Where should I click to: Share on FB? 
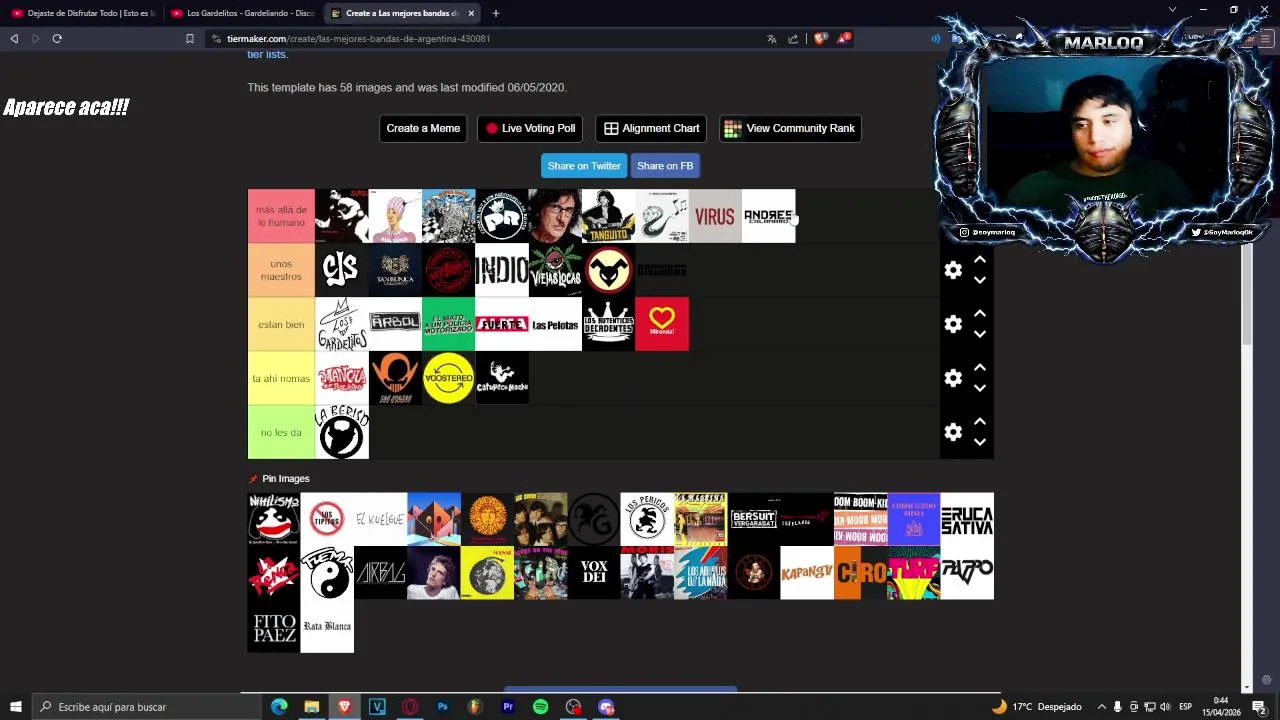click(x=665, y=166)
